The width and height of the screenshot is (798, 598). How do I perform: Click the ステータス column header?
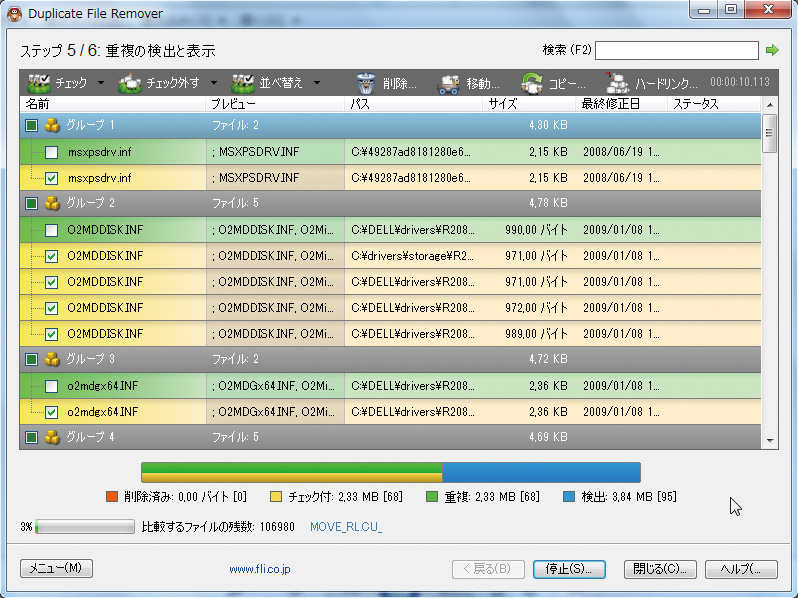[714, 104]
